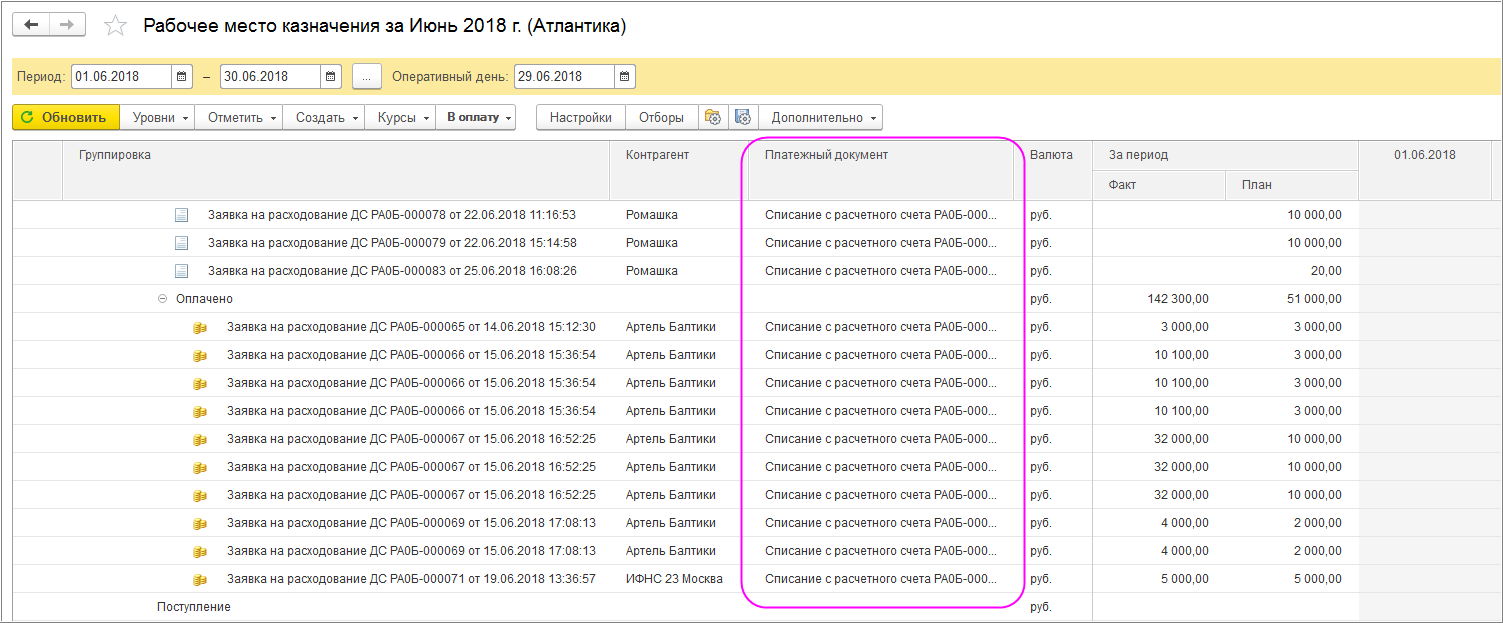Click into the Оперативный день date field

pyautogui.click(x=563, y=77)
